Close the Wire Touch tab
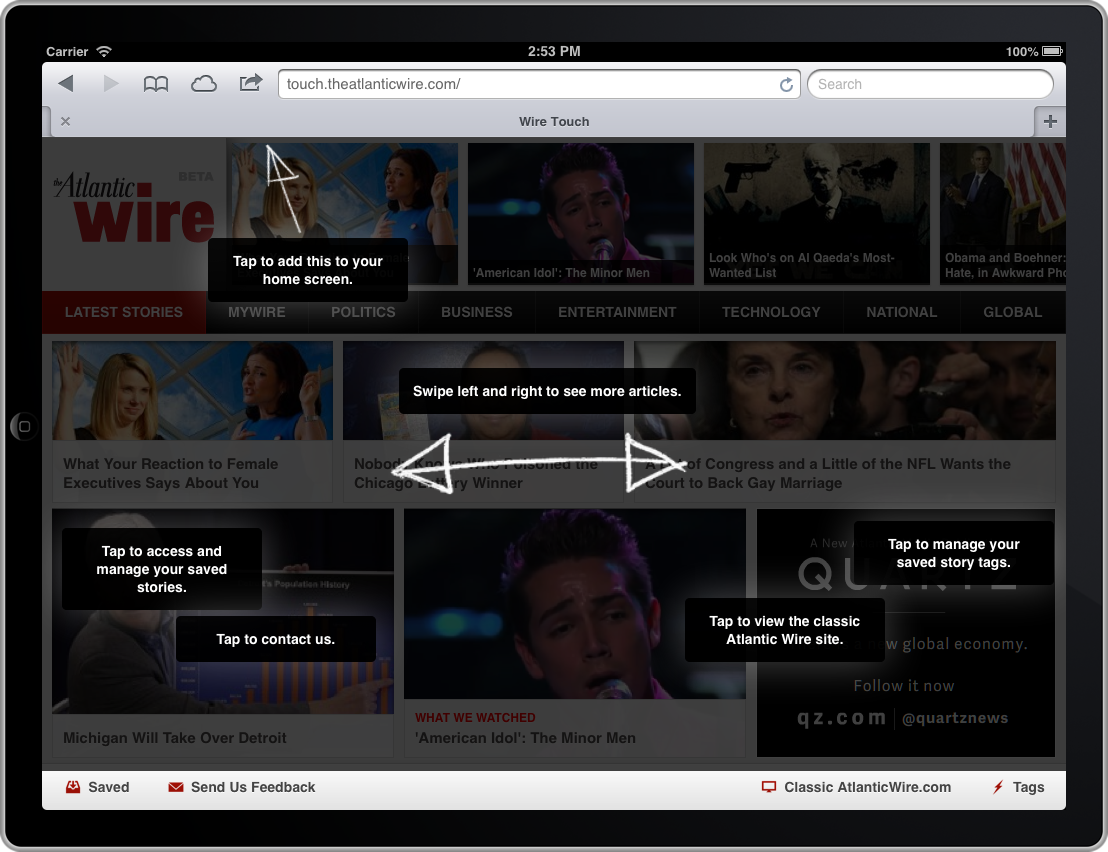 pos(65,122)
